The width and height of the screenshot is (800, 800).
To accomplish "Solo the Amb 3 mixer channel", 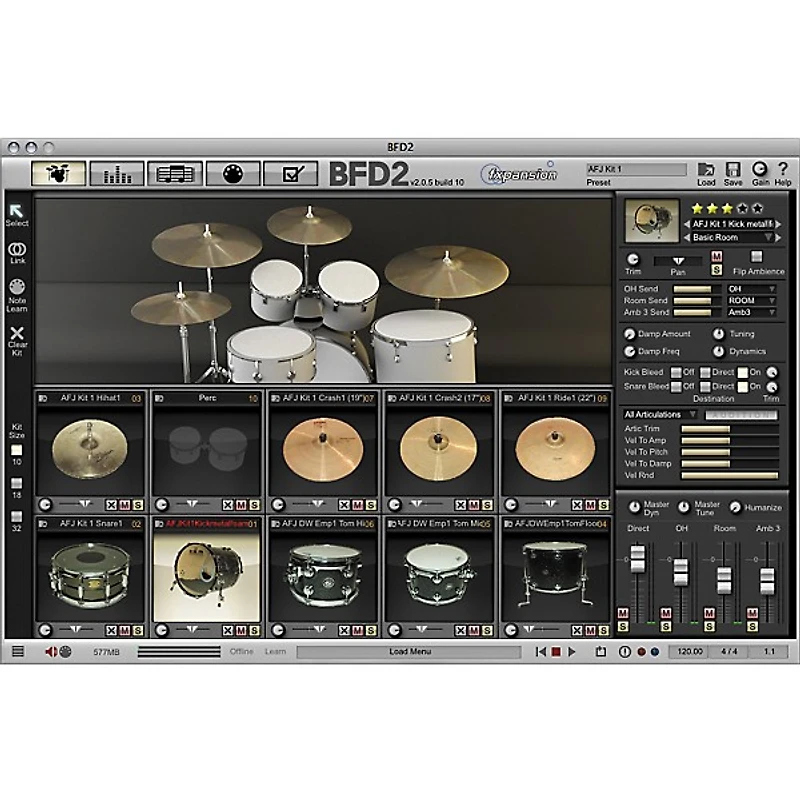I will point(753,627).
